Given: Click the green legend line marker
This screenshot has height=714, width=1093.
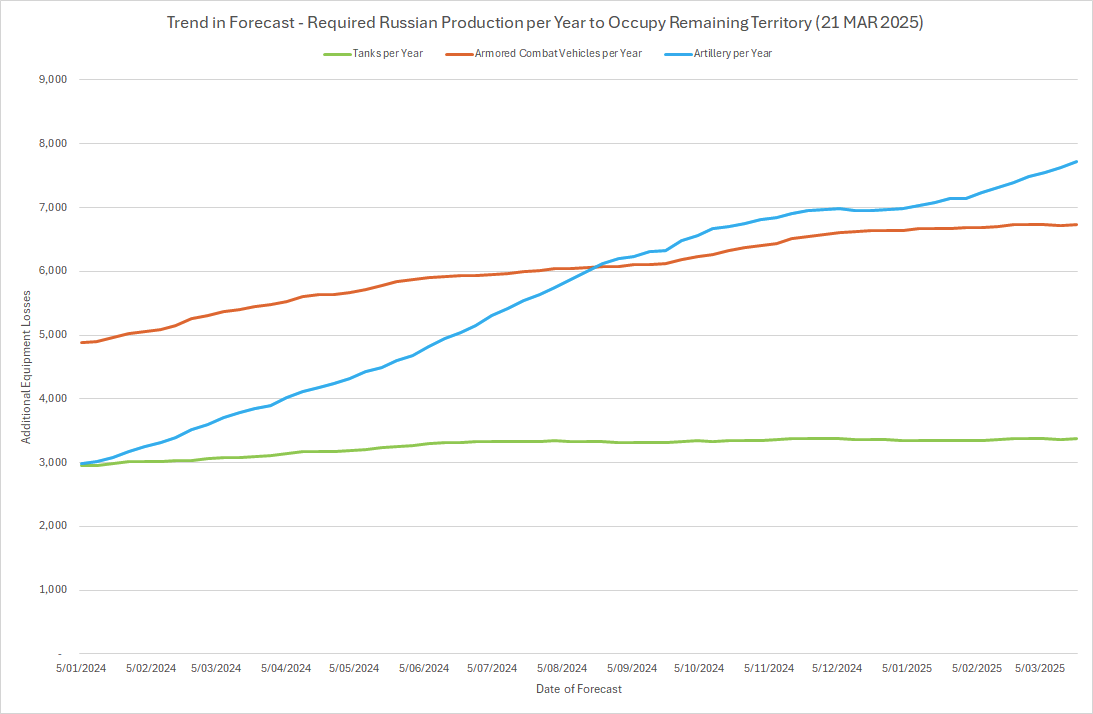Looking at the screenshot, I should point(336,54).
